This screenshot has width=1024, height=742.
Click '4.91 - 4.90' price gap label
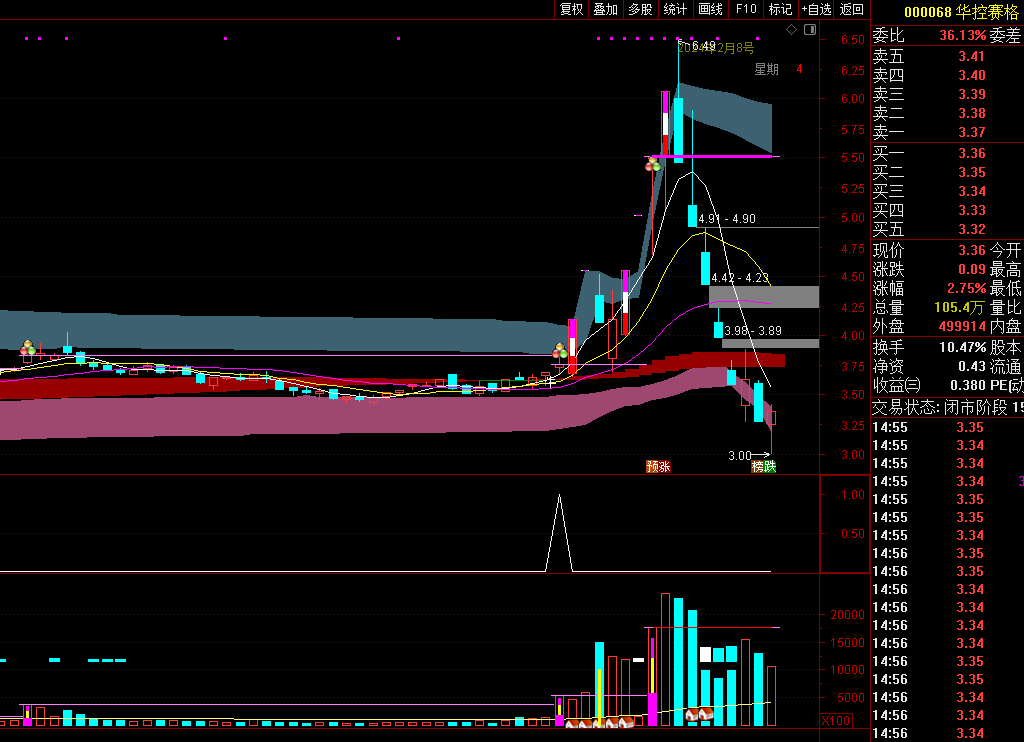727,219
